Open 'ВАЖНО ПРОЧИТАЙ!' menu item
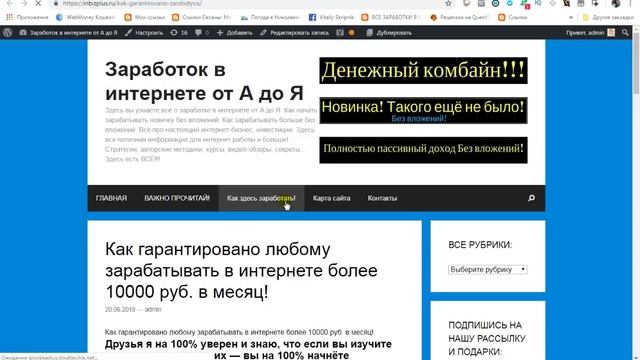The image size is (640, 360). click(177, 198)
